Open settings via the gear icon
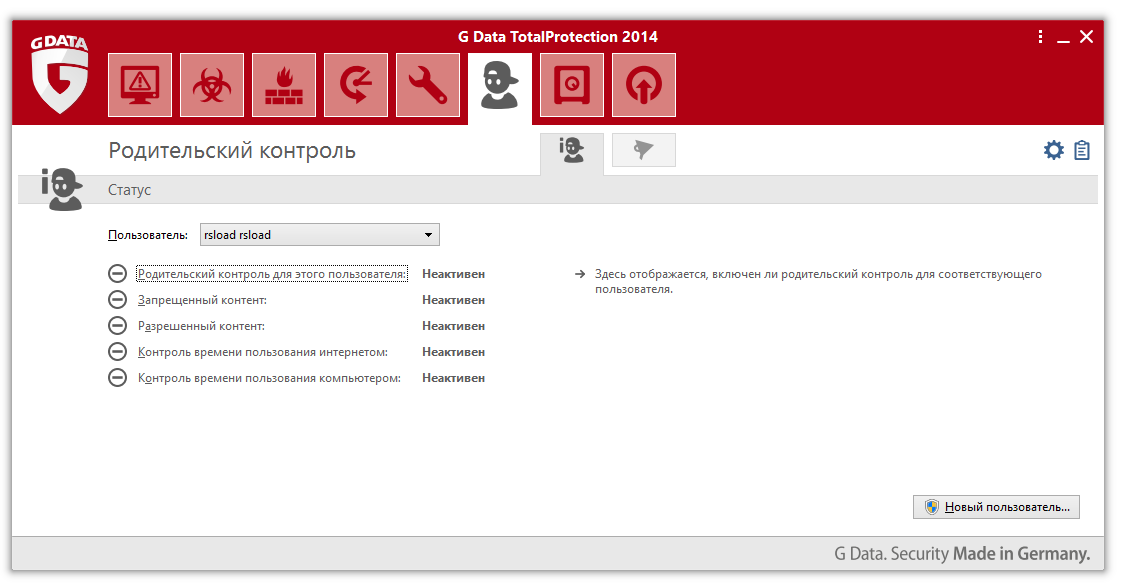Screen dimensions: 1124x584 click(x=1054, y=150)
